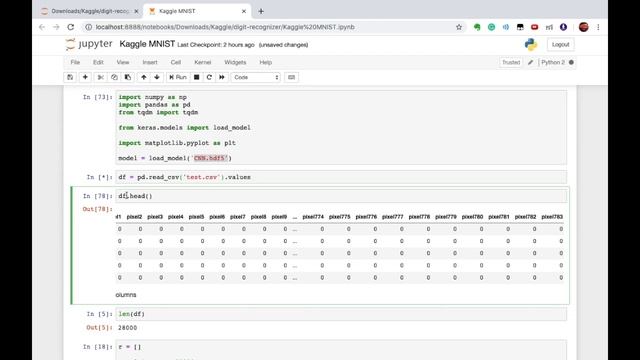Click the pd.read_csv code cell
This screenshot has height=360, width=640.
(341, 177)
